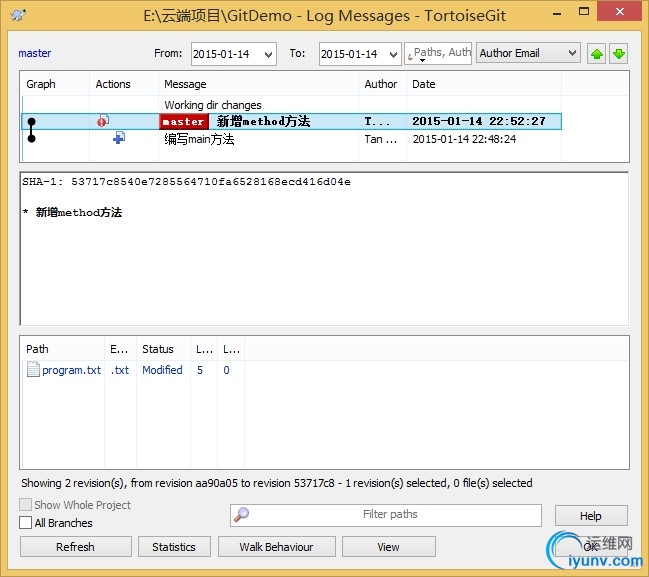Click the SHA-1 hash line
The image size is (649, 577).
(x=186, y=182)
